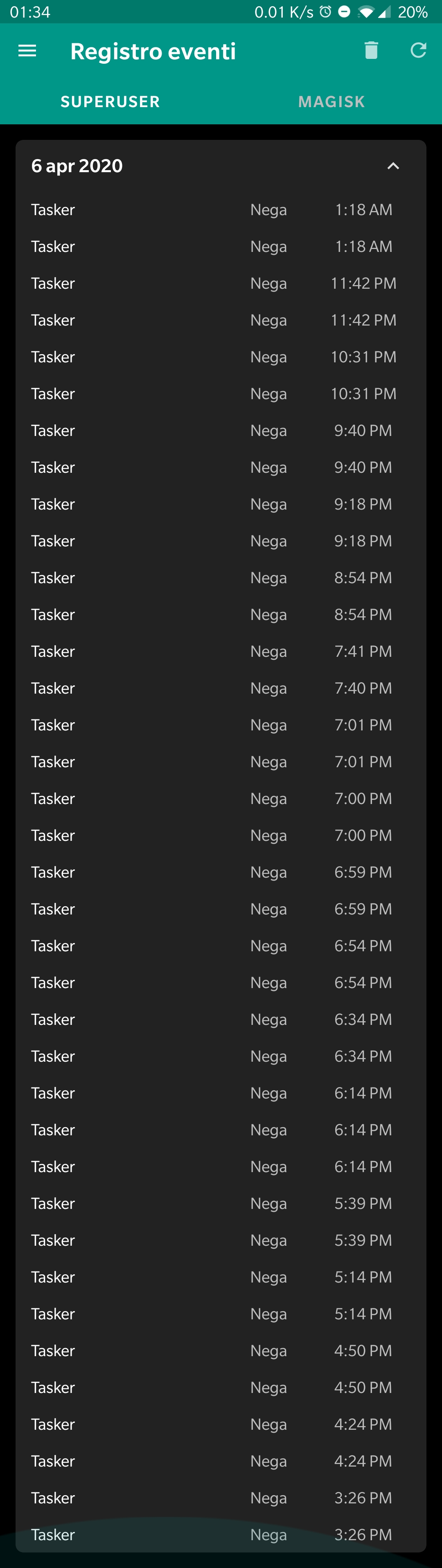The width and height of the screenshot is (442, 1568).
Task: Tap the alarm clock status bar icon
Action: (x=326, y=12)
